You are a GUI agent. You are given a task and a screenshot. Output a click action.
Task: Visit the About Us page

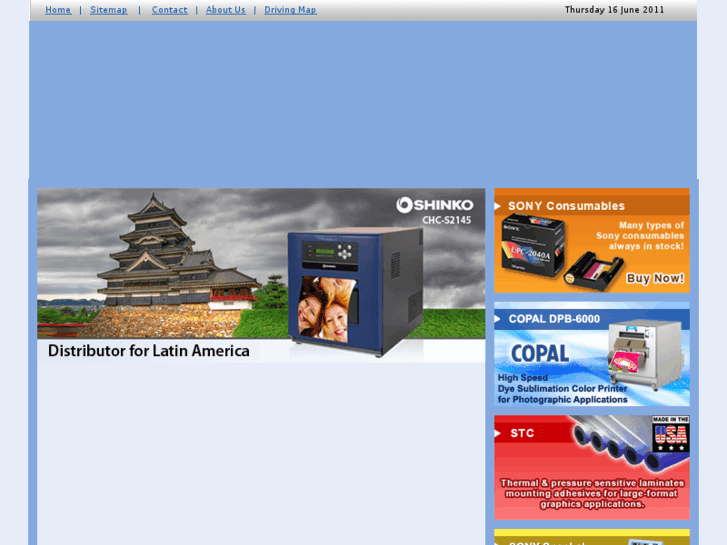(x=226, y=10)
